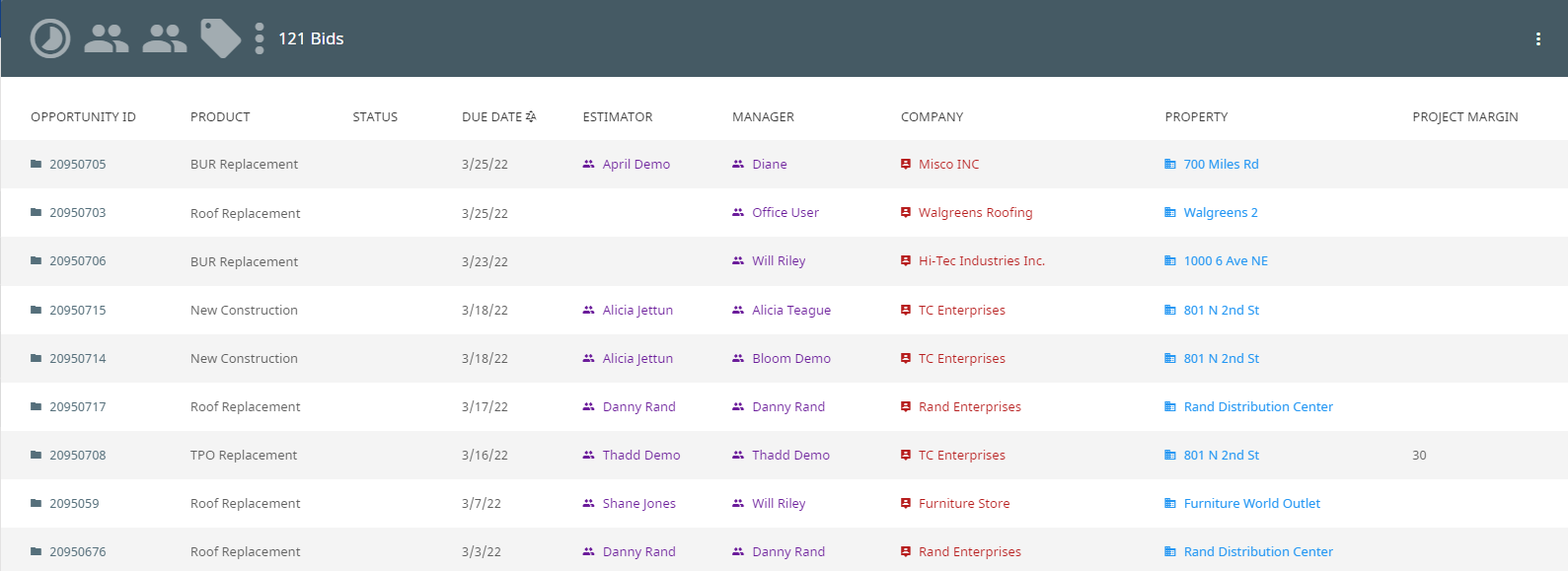This screenshot has height=571, width=1568.
Task: Open 801 N 2nd St in row 20950714
Action: click(x=1222, y=358)
